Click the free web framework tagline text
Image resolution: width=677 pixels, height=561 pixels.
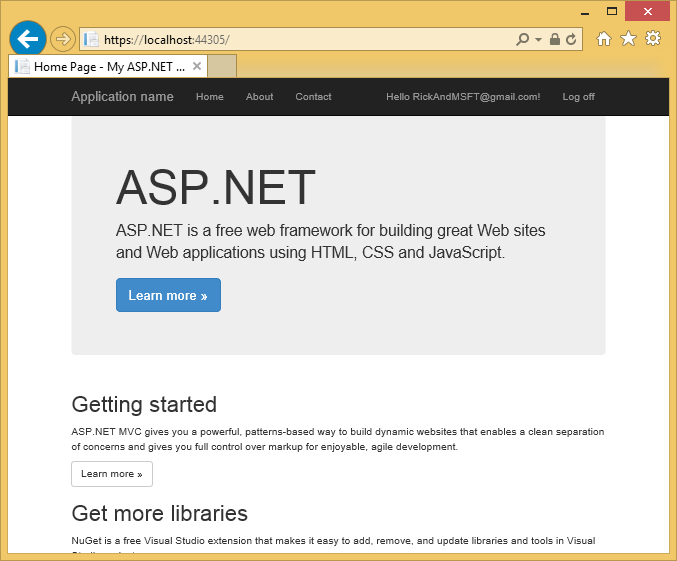tap(331, 241)
